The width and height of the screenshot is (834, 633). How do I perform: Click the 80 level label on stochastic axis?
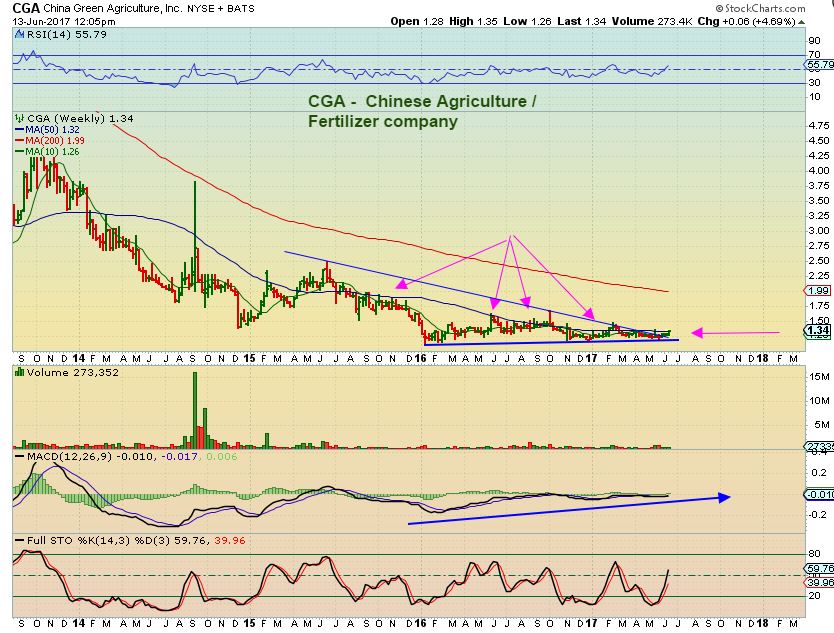(814, 554)
